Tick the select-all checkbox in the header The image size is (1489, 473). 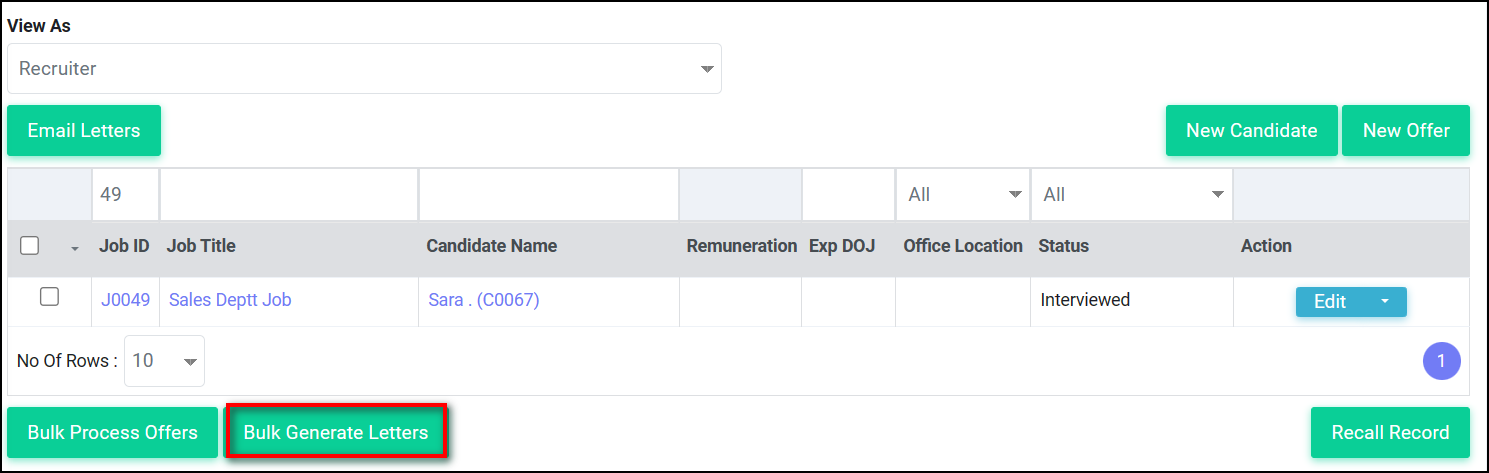tap(30, 245)
